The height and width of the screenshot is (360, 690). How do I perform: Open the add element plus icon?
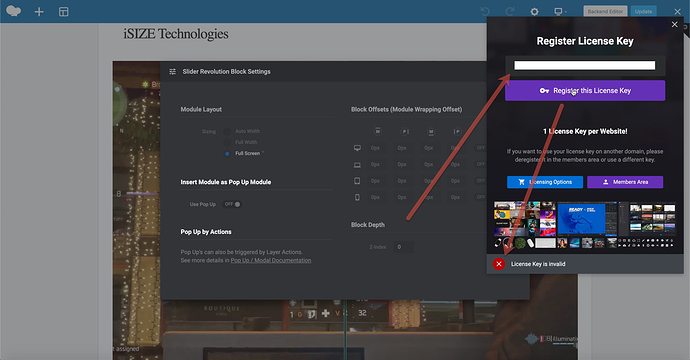pyautogui.click(x=39, y=12)
